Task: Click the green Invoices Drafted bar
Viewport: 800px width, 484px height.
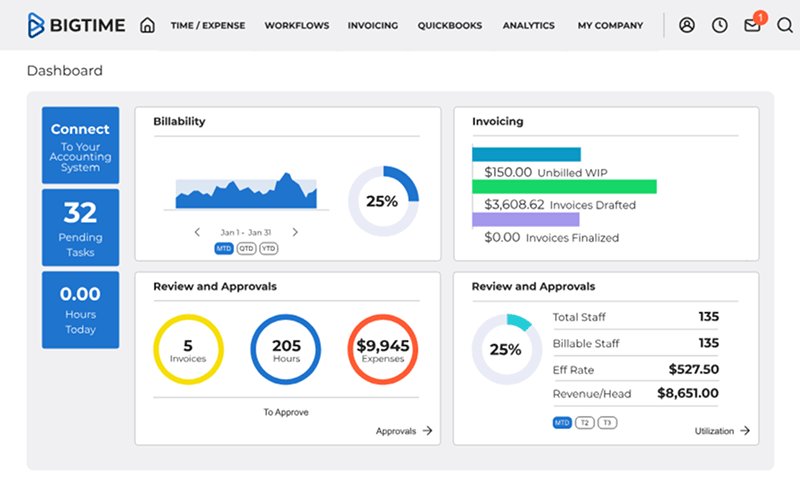Action: click(564, 187)
